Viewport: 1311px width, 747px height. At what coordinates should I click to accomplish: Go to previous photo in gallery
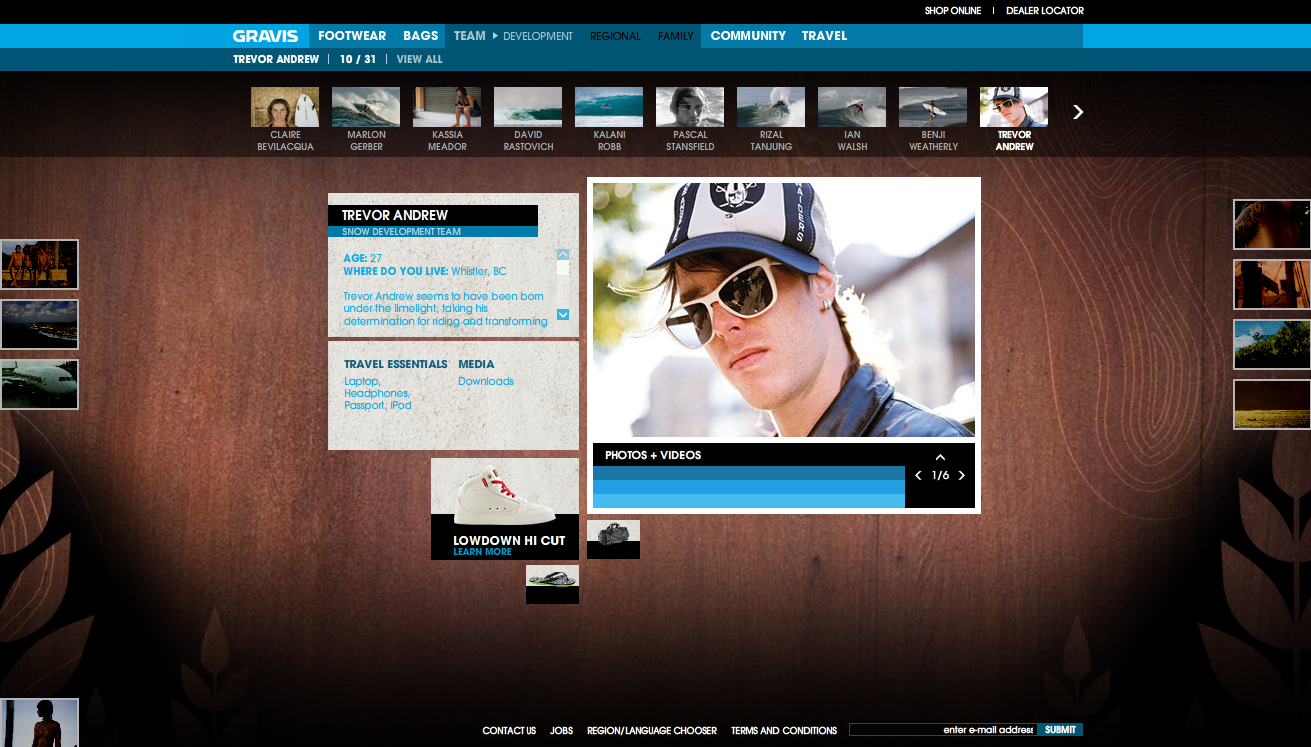click(x=918, y=476)
